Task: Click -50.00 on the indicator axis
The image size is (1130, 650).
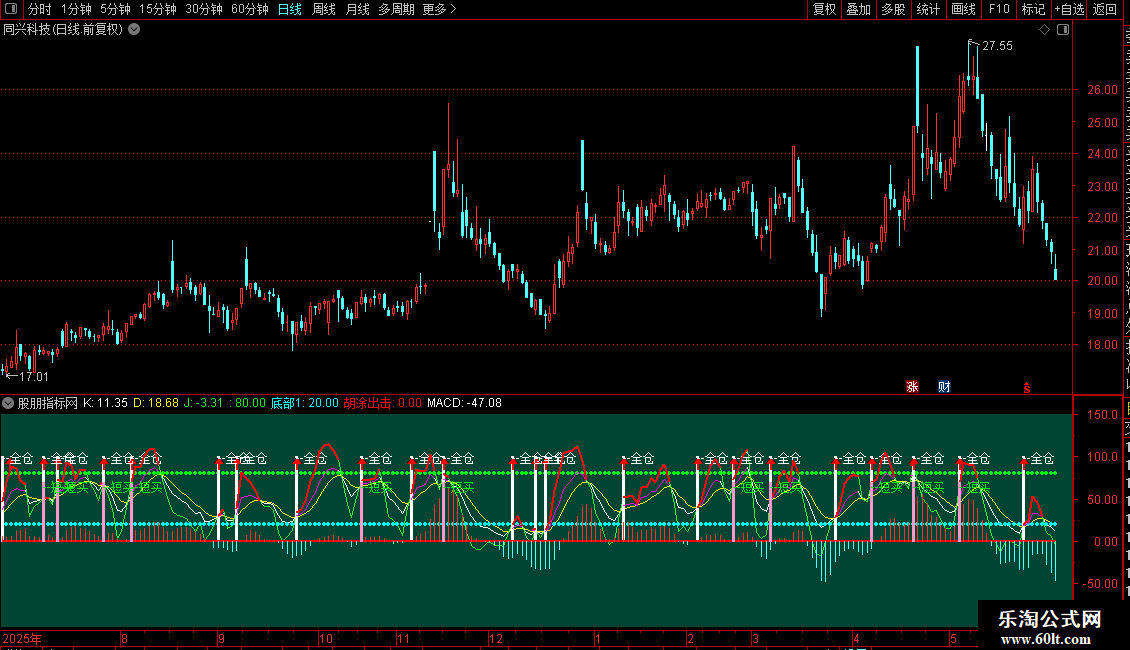Action: point(1100,583)
